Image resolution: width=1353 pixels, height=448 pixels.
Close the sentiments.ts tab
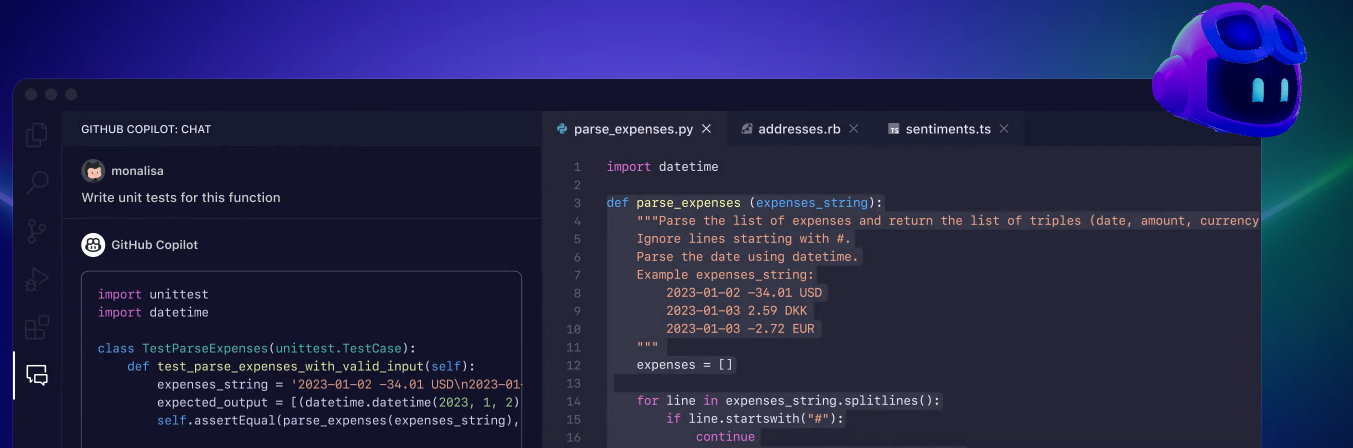point(1004,129)
